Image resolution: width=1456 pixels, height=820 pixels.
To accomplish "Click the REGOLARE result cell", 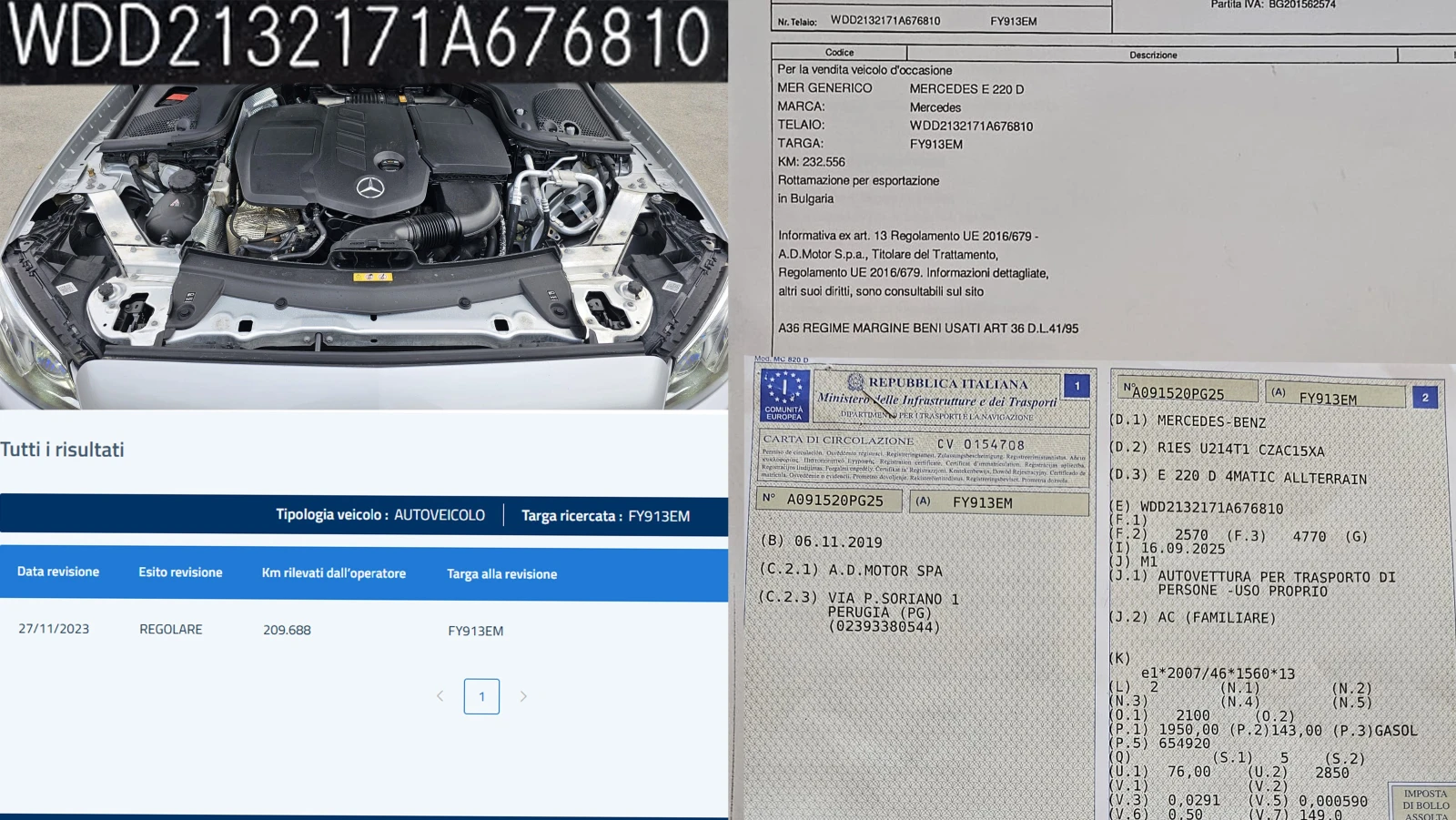I will pyautogui.click(x=171, y=630).
